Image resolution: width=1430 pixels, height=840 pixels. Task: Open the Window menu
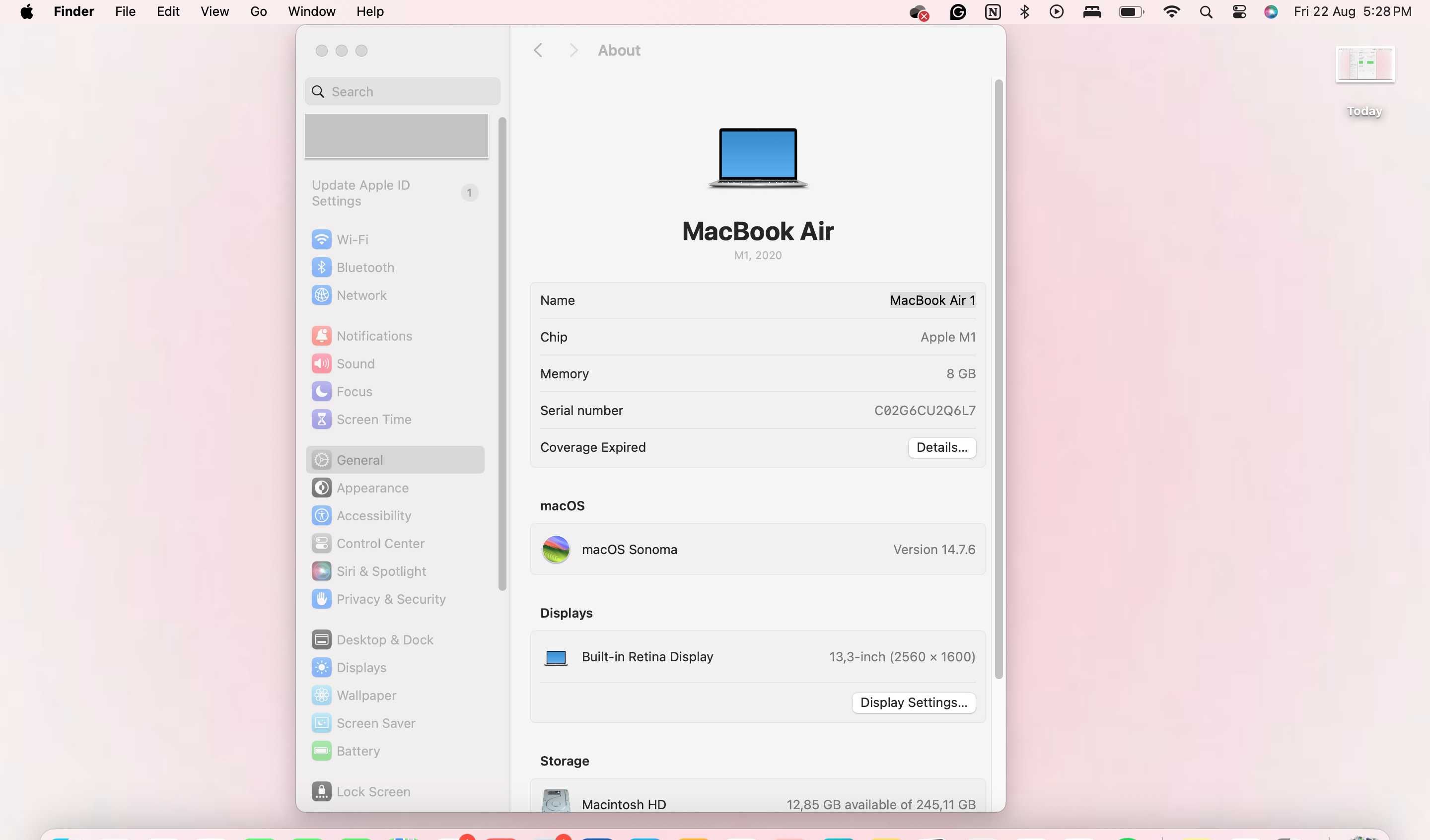point(311,11)
